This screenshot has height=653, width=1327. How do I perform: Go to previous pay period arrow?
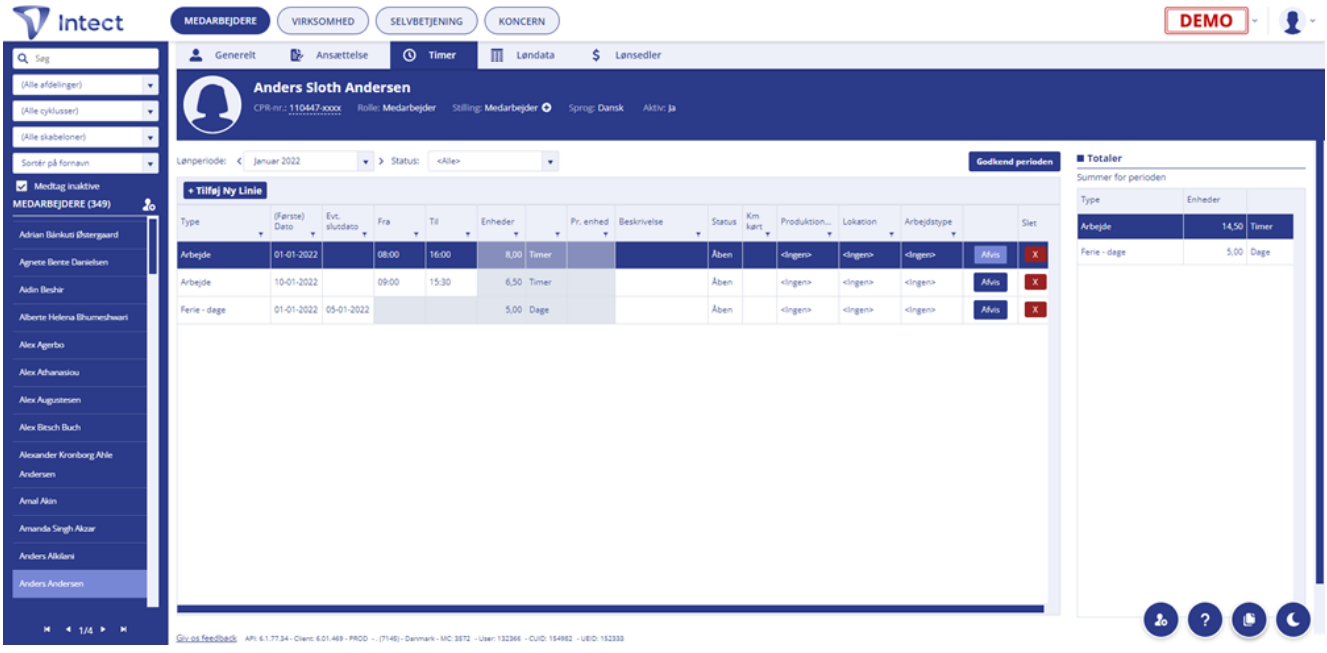(239, 161)
